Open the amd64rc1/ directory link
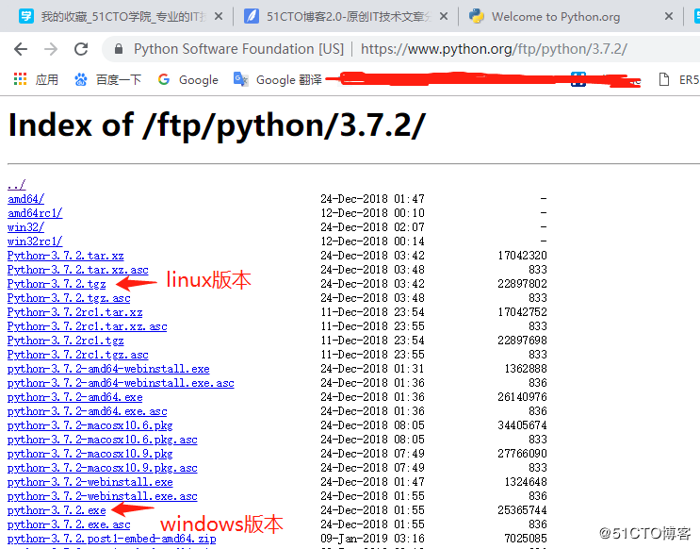 (35, 213)
